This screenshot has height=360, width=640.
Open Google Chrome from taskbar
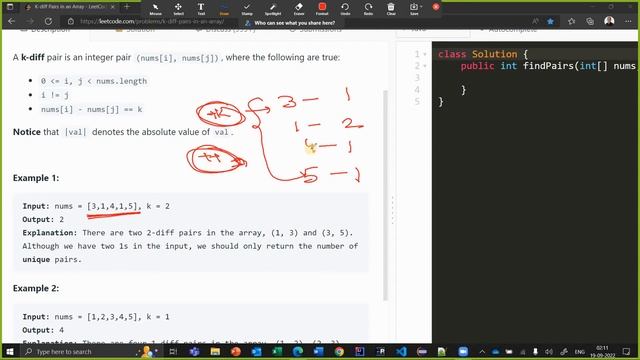(339, 351)
